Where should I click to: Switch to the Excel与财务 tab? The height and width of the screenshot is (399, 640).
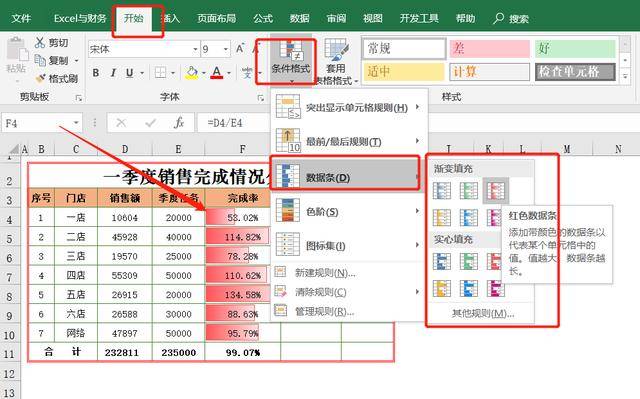tap(80, 18)
